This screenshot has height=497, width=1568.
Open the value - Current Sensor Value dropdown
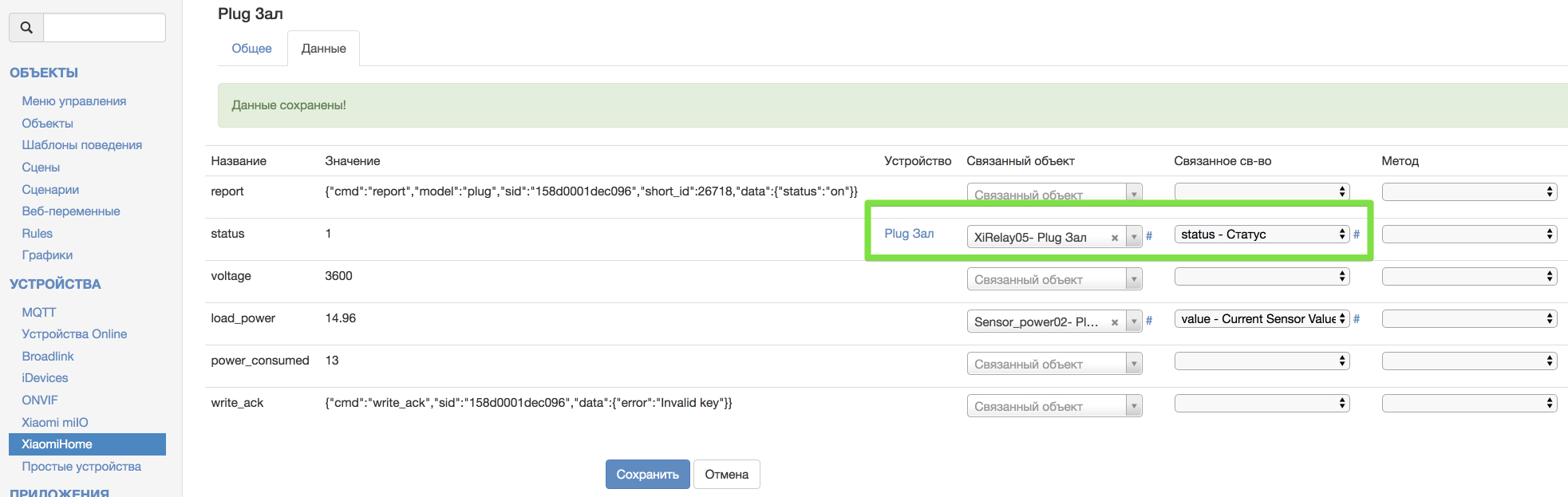1262,319
